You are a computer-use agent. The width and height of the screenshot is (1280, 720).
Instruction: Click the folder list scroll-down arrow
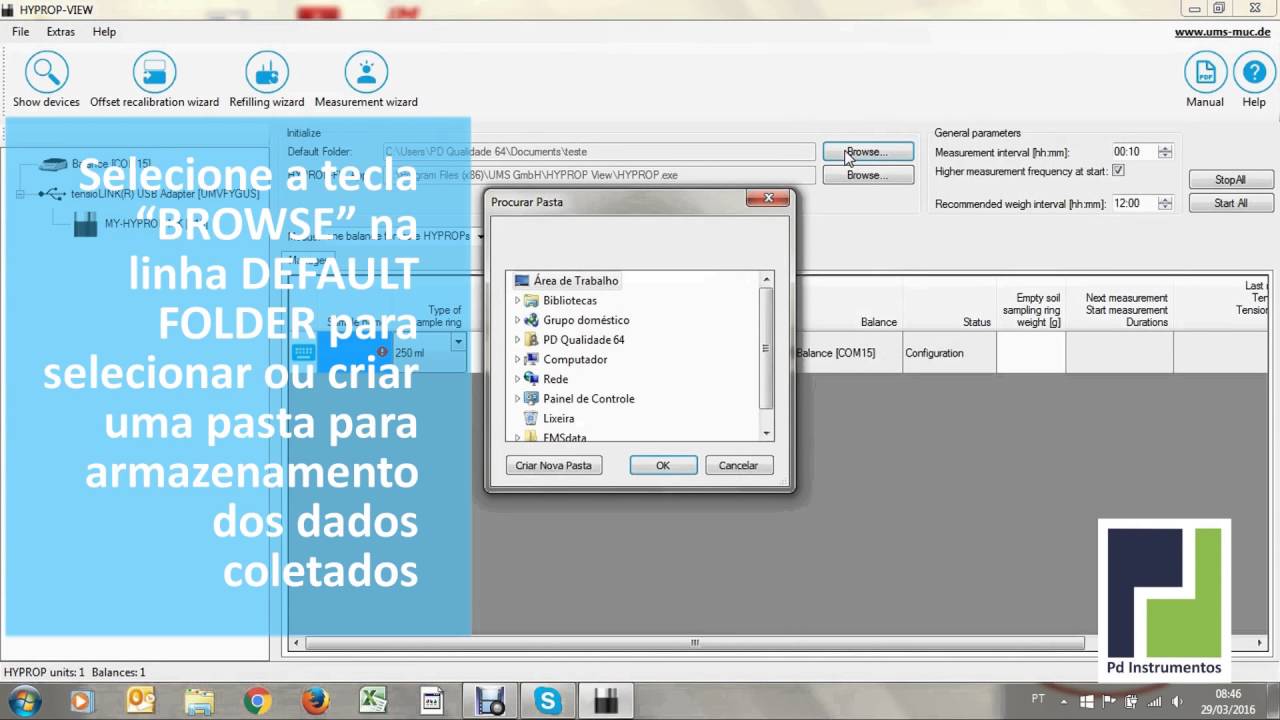(x=767, y=434)
